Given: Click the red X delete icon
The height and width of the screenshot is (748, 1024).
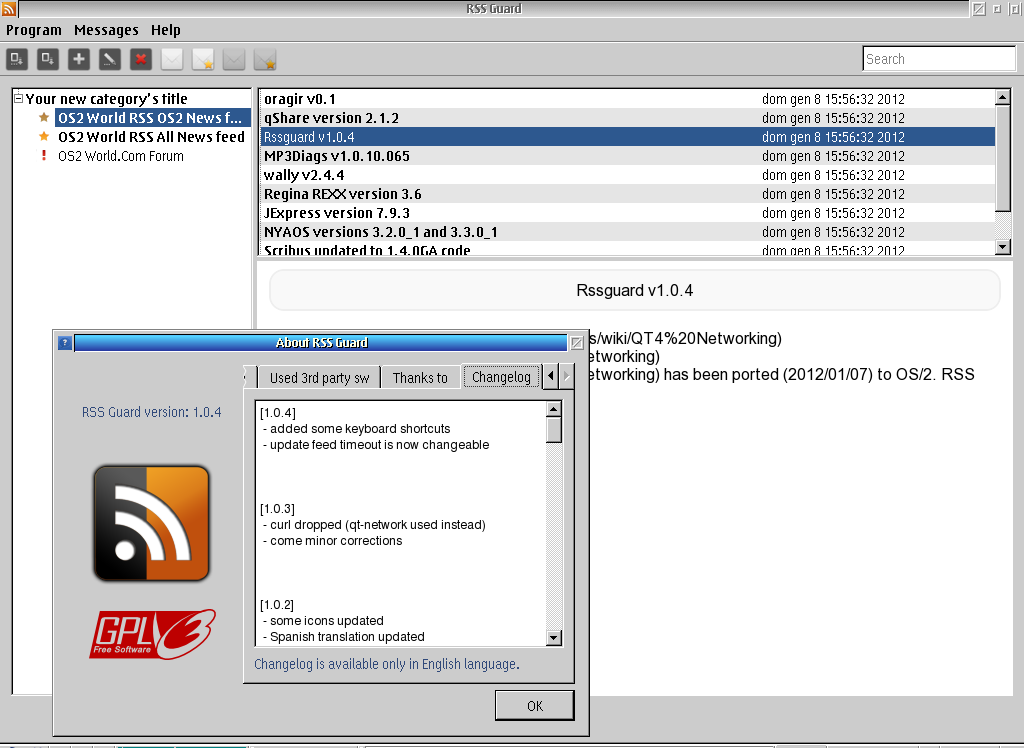Looking at the screenshot, I should tap(141, 59).
